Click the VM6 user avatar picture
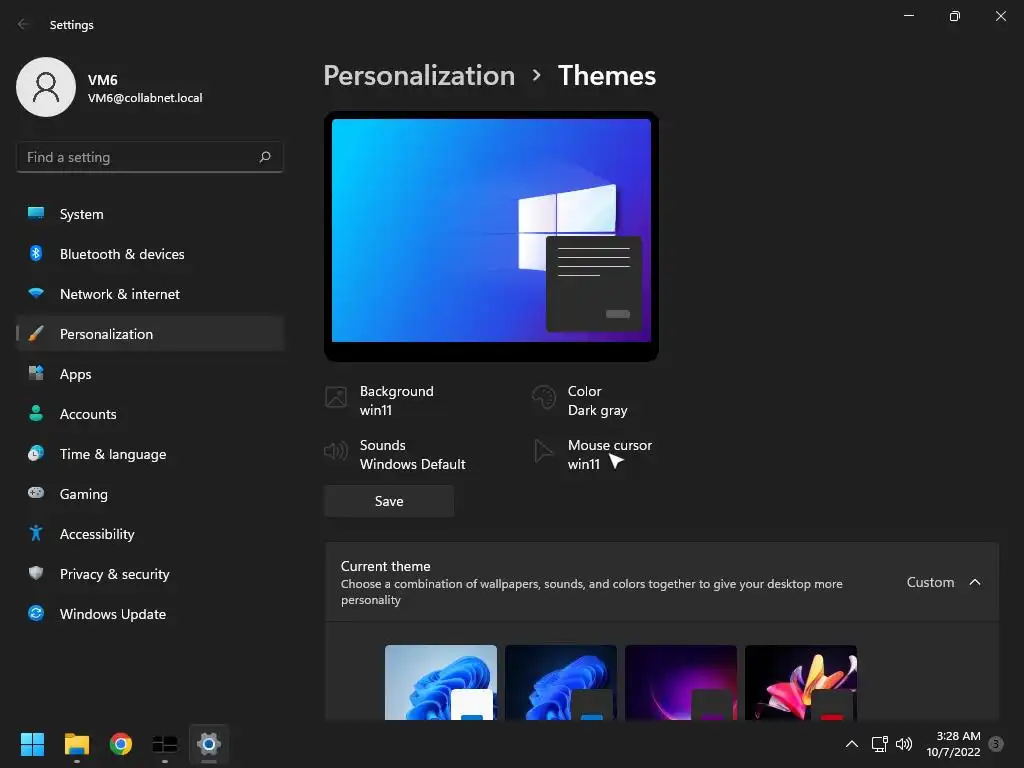 [46, 87]
